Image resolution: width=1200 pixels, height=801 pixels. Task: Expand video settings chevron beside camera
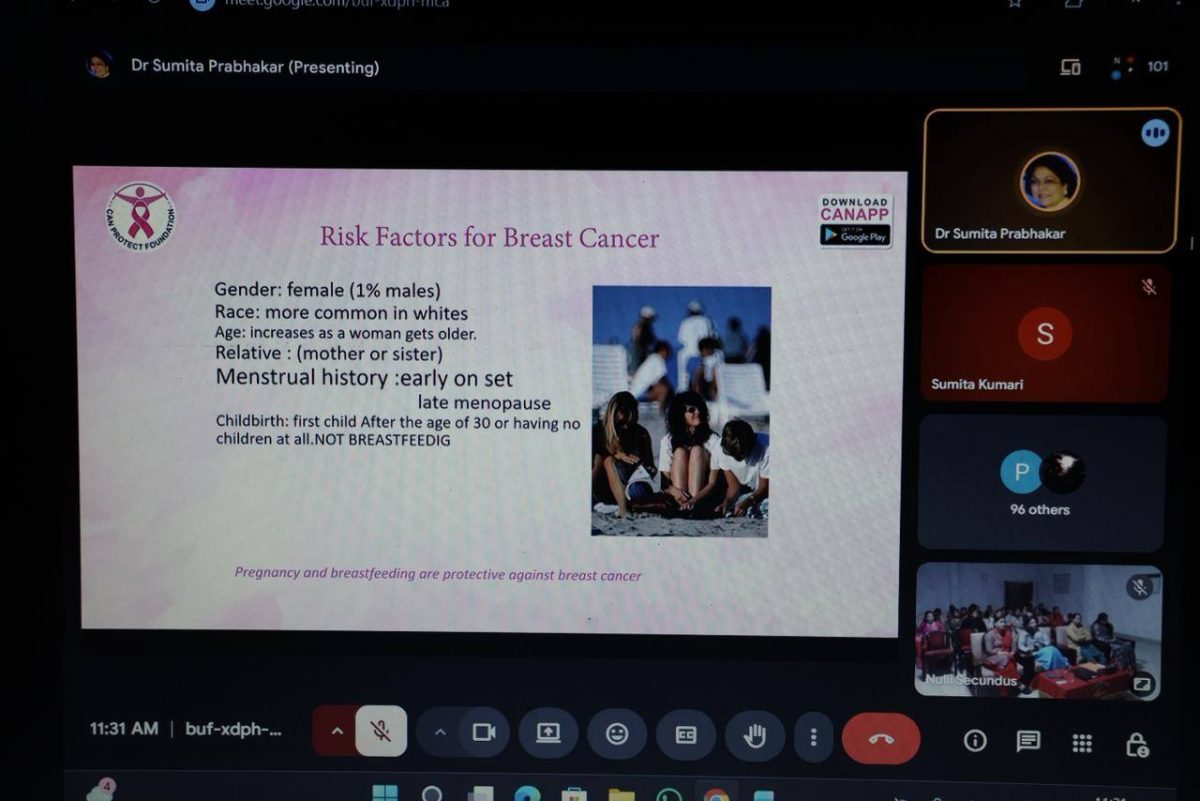439,732
